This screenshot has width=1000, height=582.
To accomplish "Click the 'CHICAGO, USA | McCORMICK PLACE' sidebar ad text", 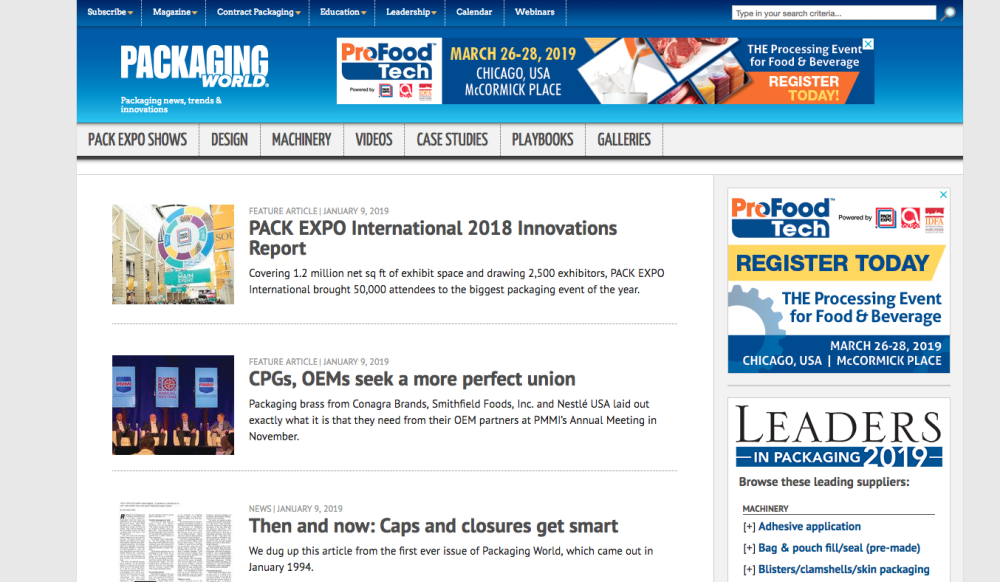I will [x=842, y=361].
